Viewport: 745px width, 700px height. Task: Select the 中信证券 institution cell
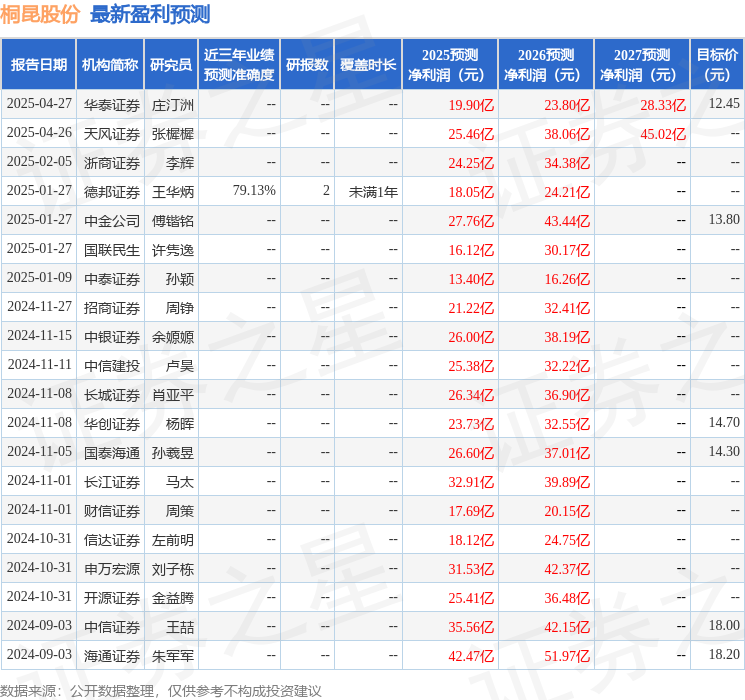tap(112, 626)
